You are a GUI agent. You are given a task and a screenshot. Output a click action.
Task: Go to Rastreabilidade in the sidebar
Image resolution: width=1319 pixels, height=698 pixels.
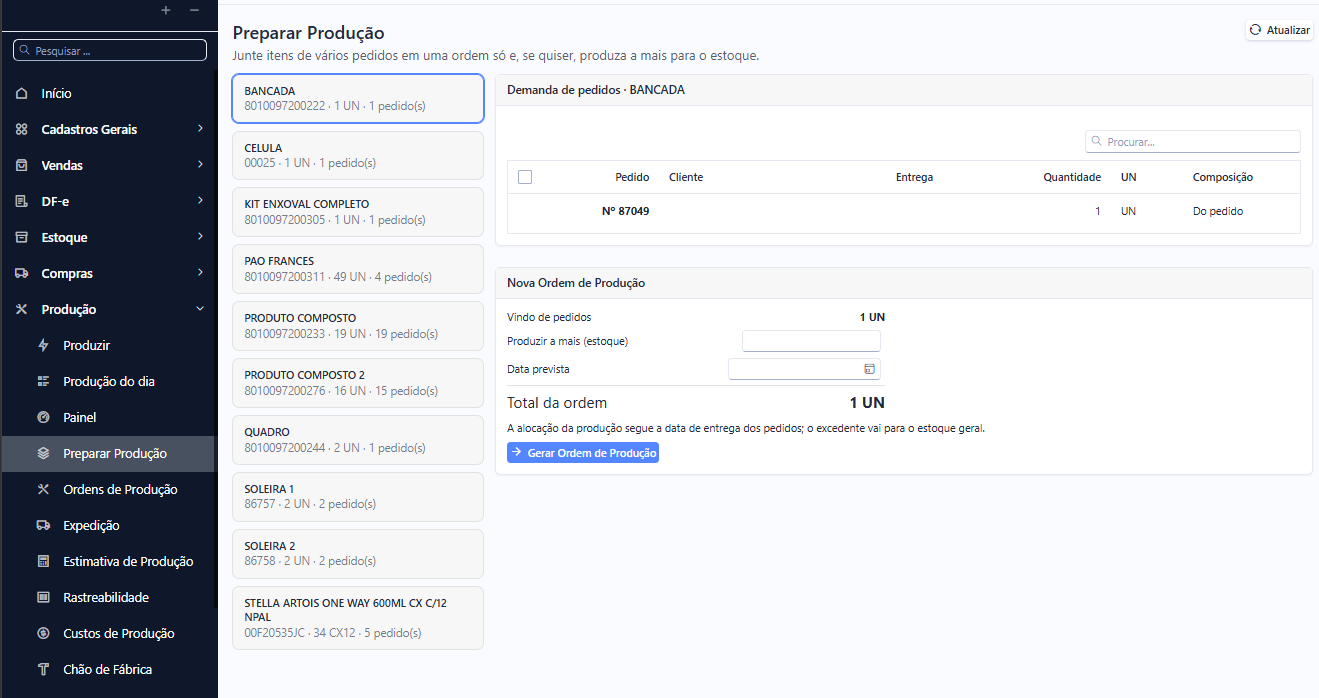(x=108, y=597)
